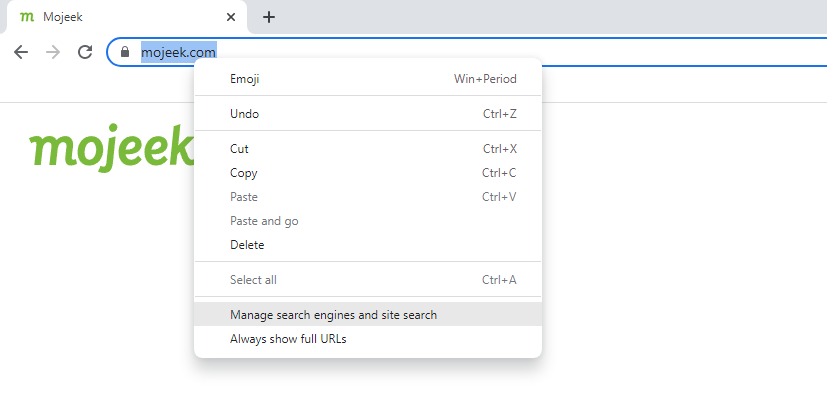This screenshot has width=827, height=399.
Task: Select Copy in the context menu
Action: coord(368,173)
